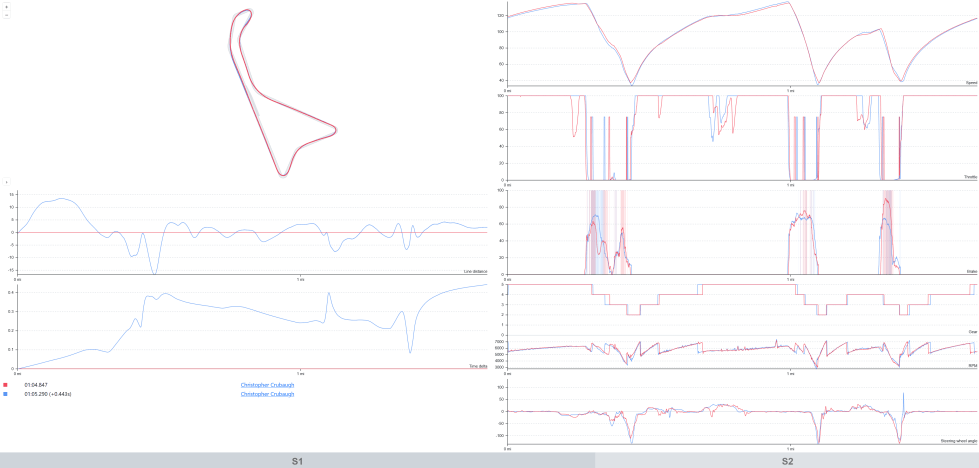This screenshot has width=979, height=468.
Task: Click inside the RPM chart
Action: 742,353
